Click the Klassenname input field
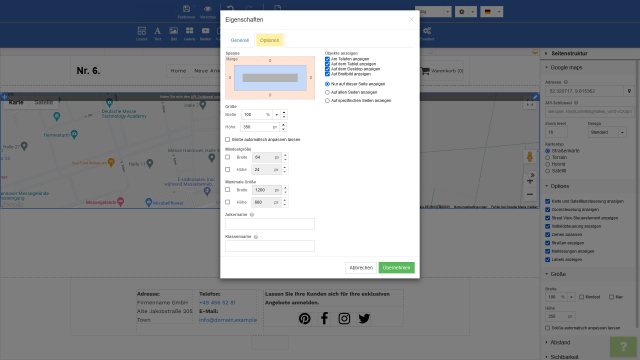 [x=270, y=246]
